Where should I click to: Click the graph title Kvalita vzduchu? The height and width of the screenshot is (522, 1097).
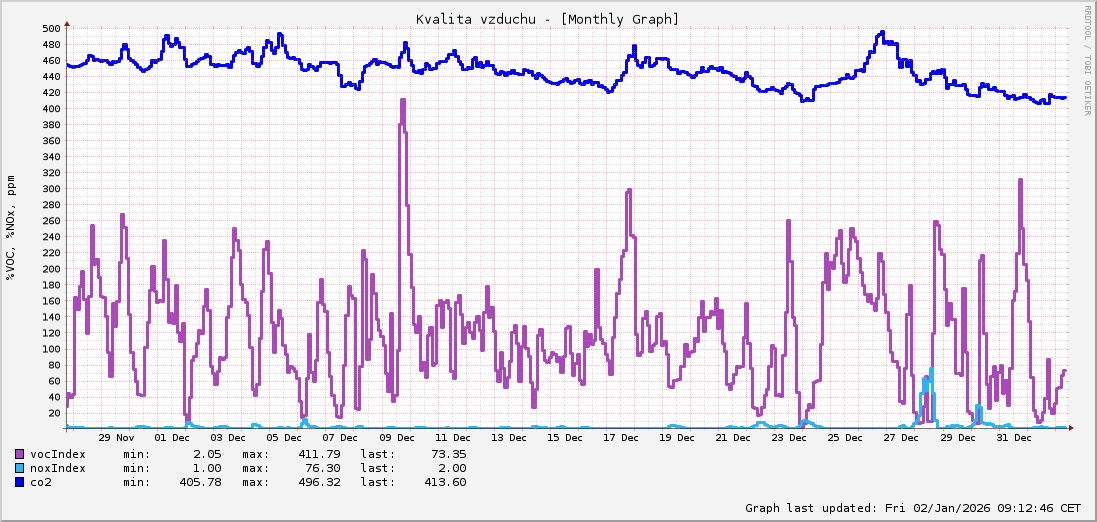click(547, 19)
